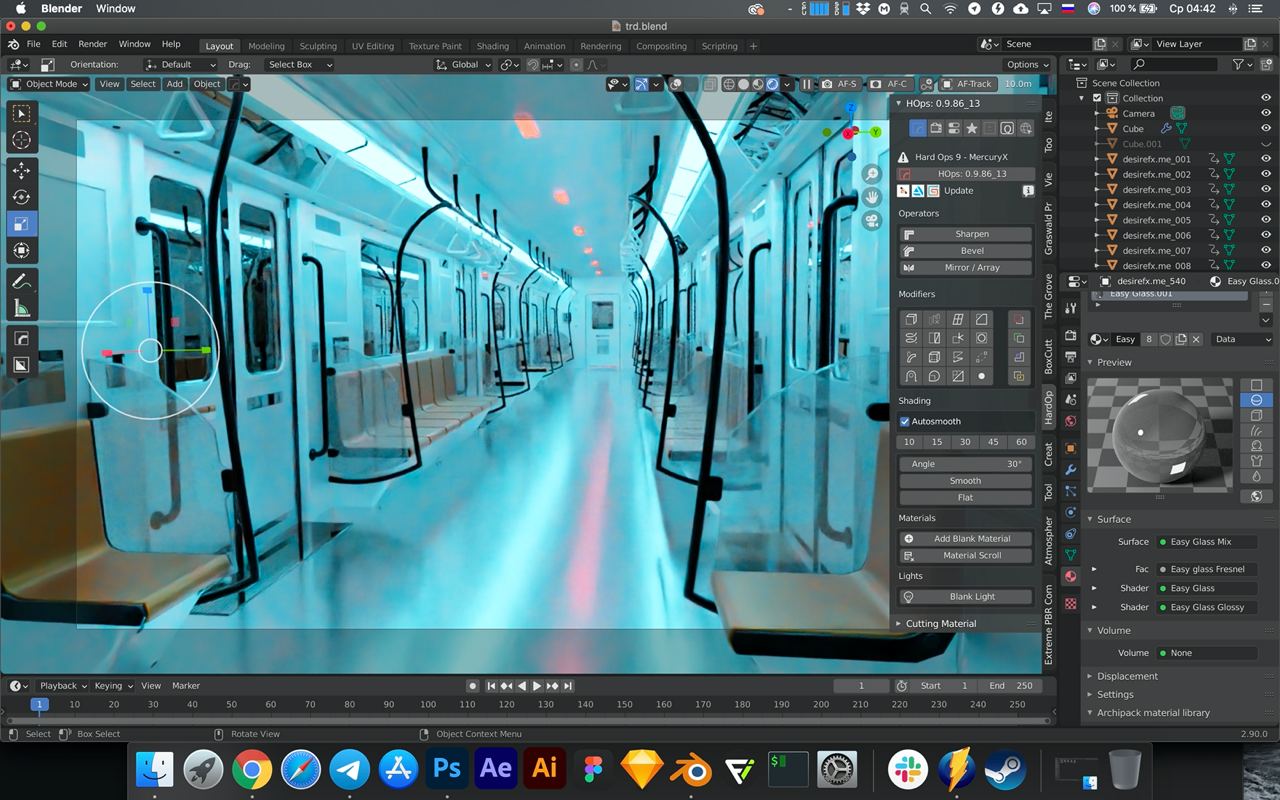Activate the 3D Cursor tool
The image size is (1280, 800).
[x=21, y=140]
